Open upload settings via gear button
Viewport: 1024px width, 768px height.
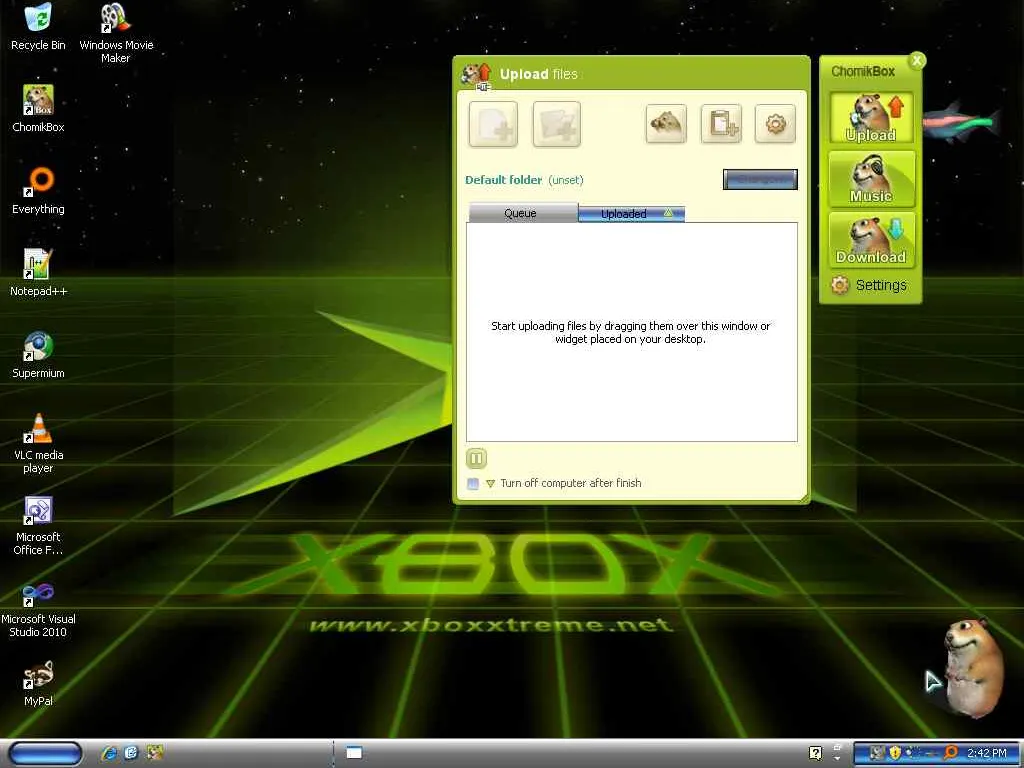tap(775, 123)
